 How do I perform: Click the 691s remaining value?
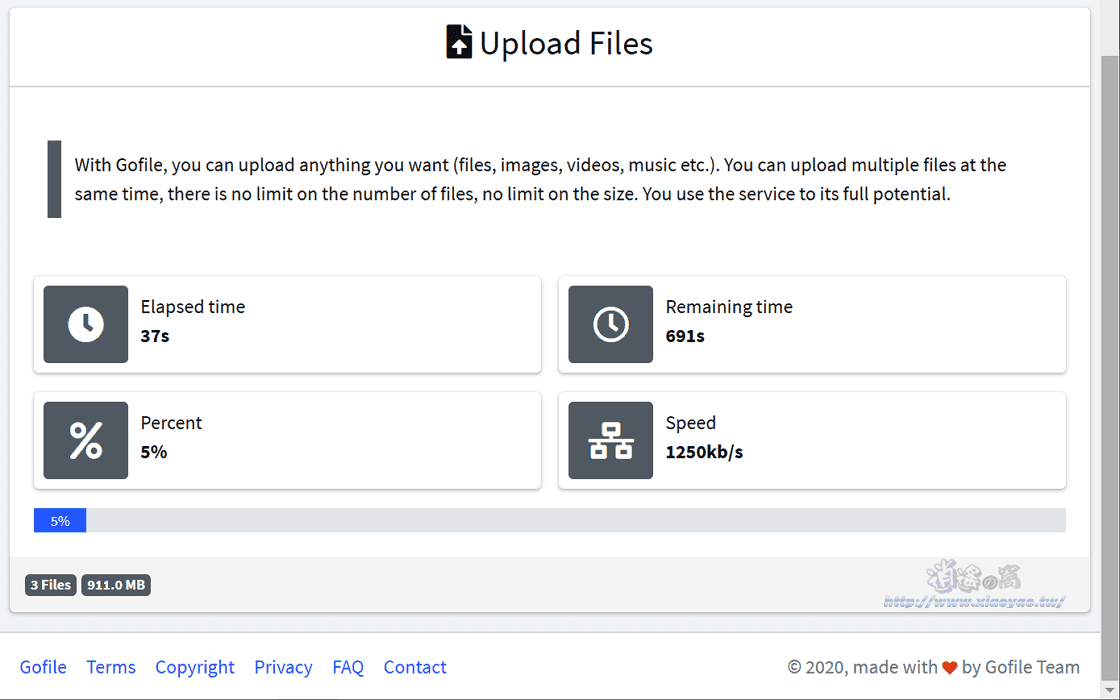pos(685,336)
